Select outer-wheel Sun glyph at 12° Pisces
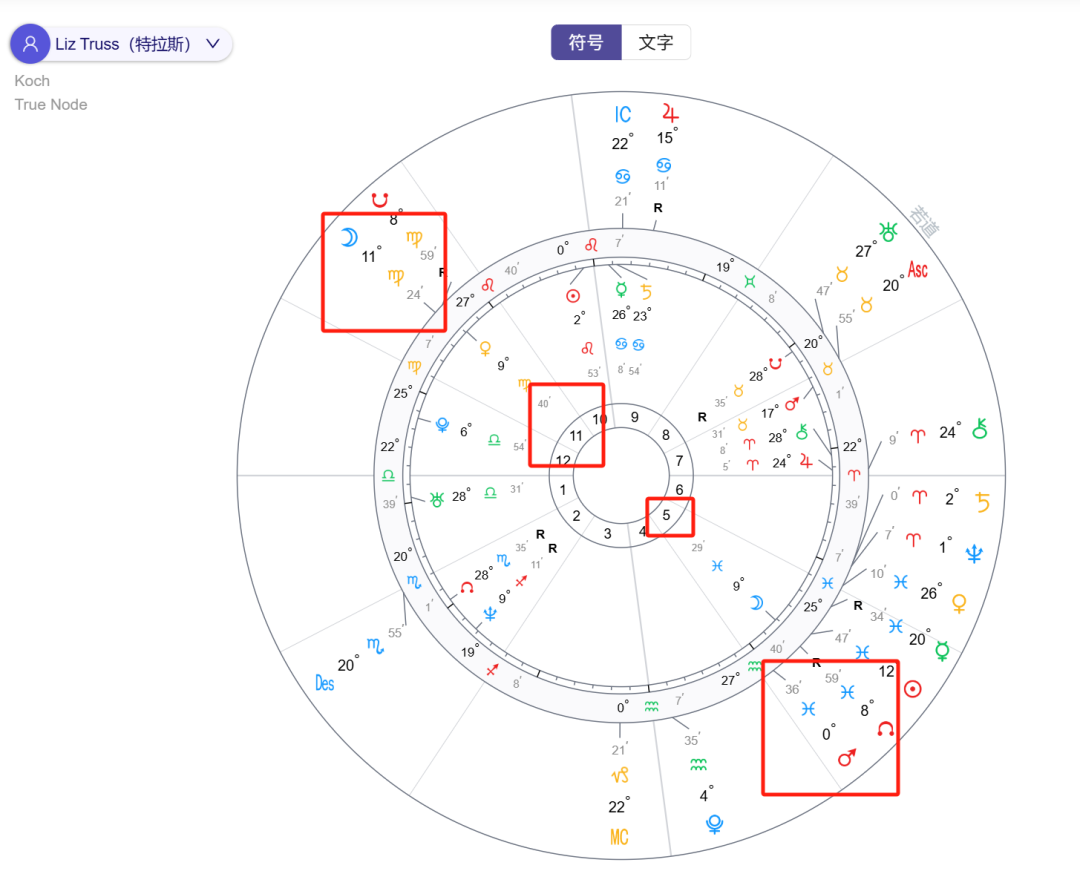This screenshot has width=1080, height=871. coord(913,689)
